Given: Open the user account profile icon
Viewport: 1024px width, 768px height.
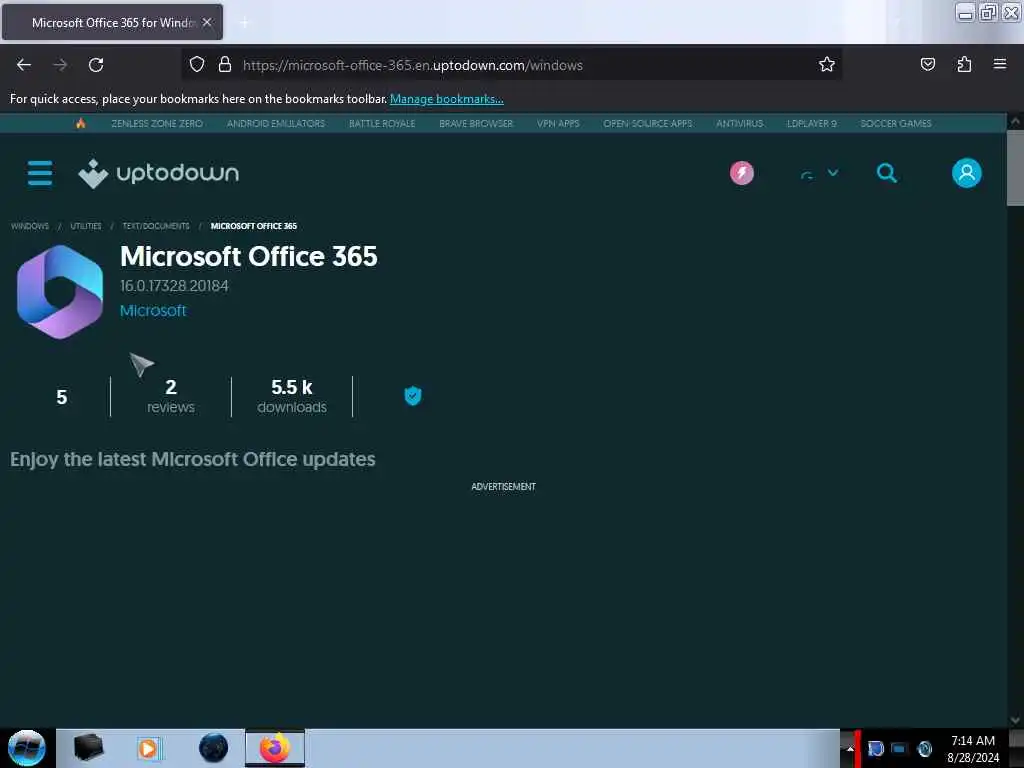Looking at the screenshot, I should click(x=967, y=173).
